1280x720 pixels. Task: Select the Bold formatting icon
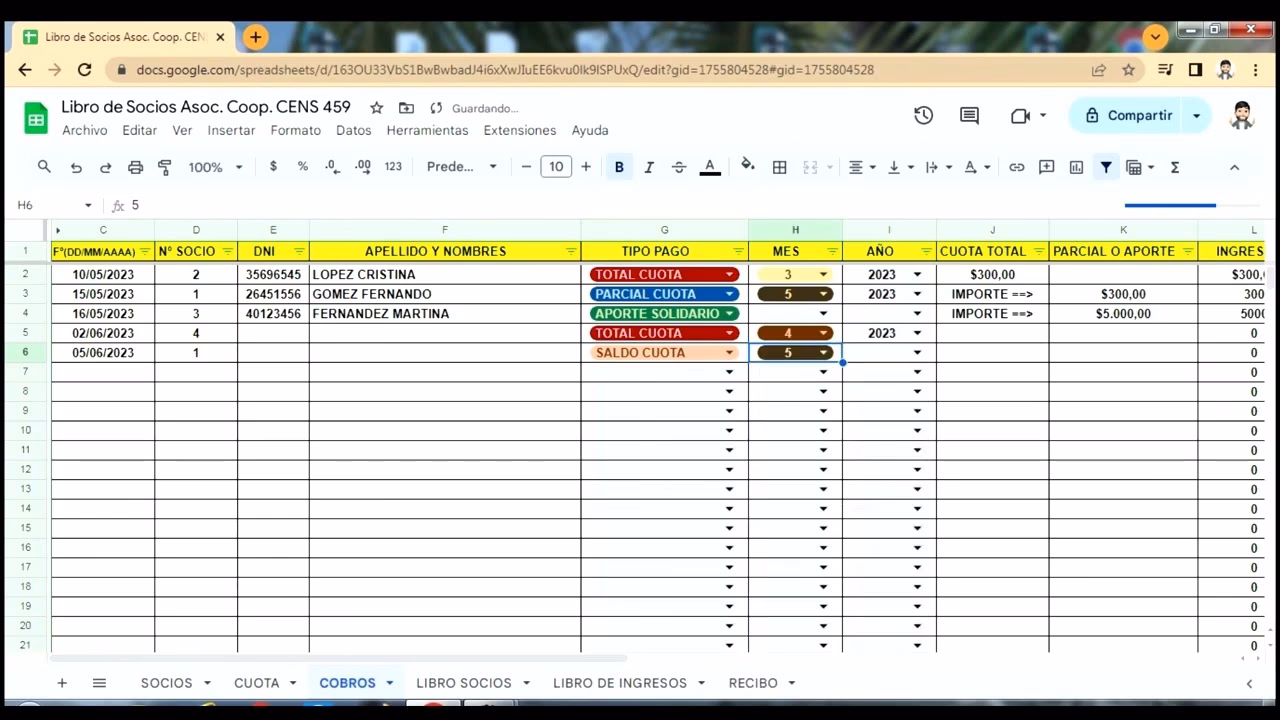coord(619,166)
